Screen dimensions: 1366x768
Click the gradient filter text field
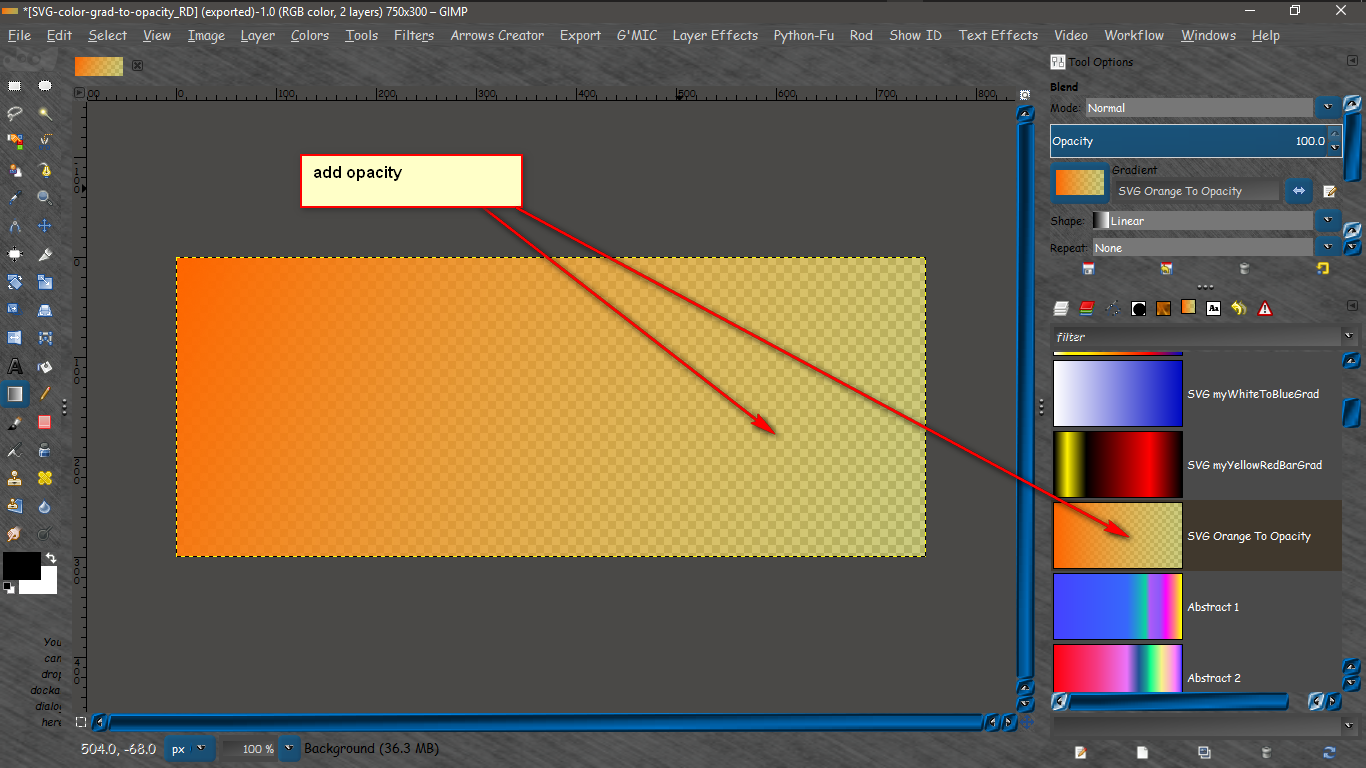click(1196, 337)
